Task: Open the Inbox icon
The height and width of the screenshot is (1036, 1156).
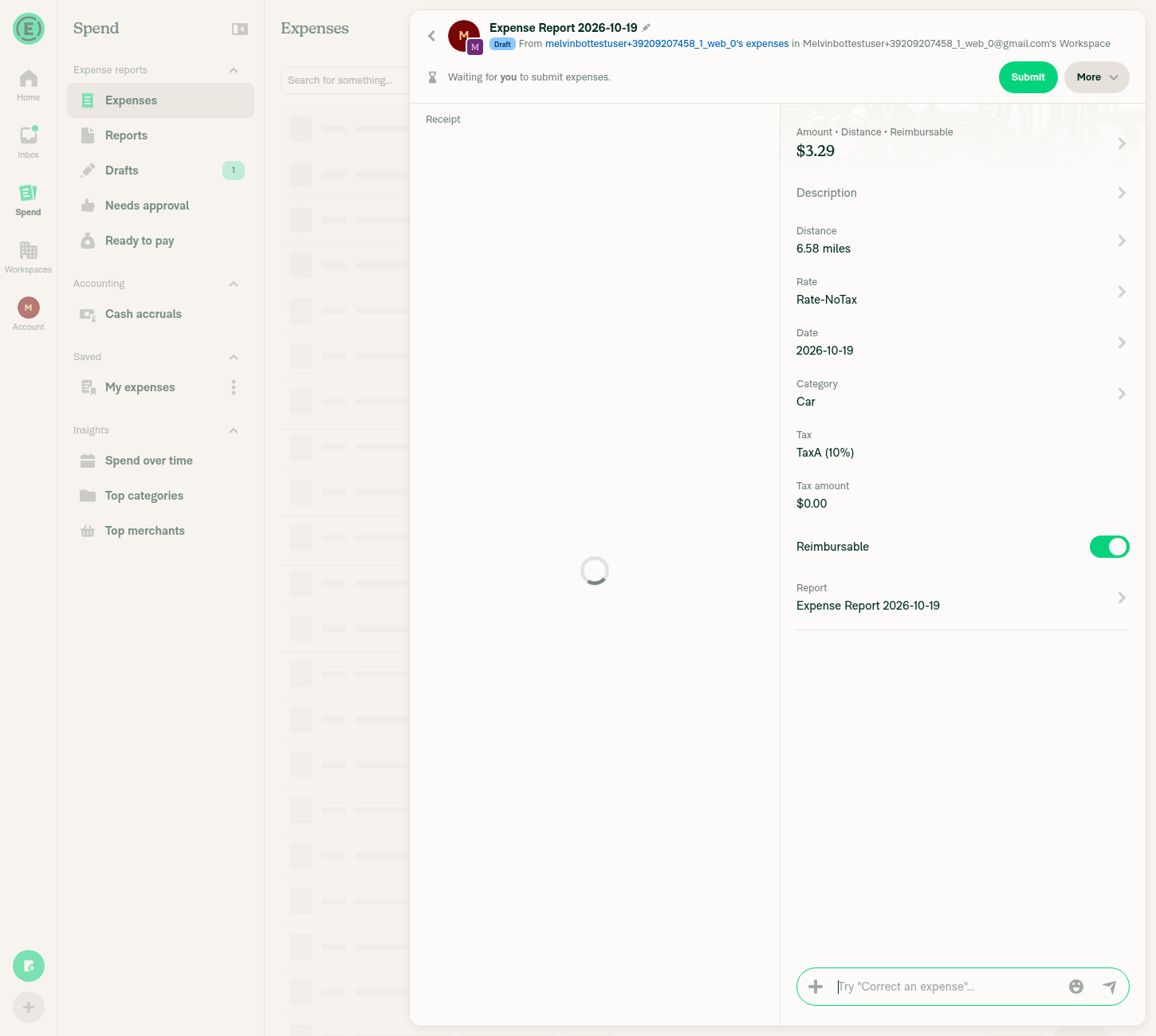Action: pos(28,143)
